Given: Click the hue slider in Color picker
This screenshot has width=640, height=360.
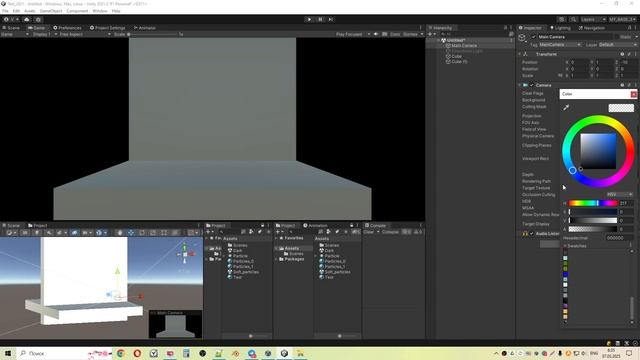Looking at the screenshot, I should (593, 203).
